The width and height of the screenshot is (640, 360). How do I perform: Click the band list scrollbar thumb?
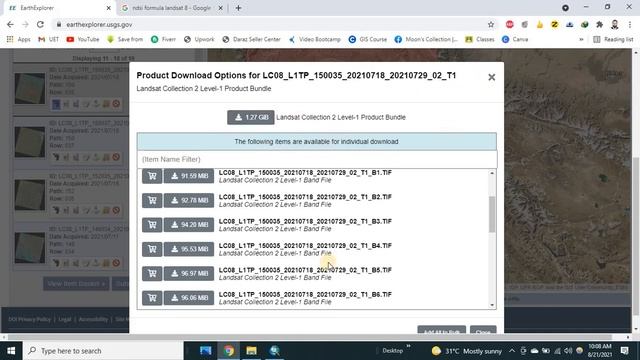(x=492, y=214)
